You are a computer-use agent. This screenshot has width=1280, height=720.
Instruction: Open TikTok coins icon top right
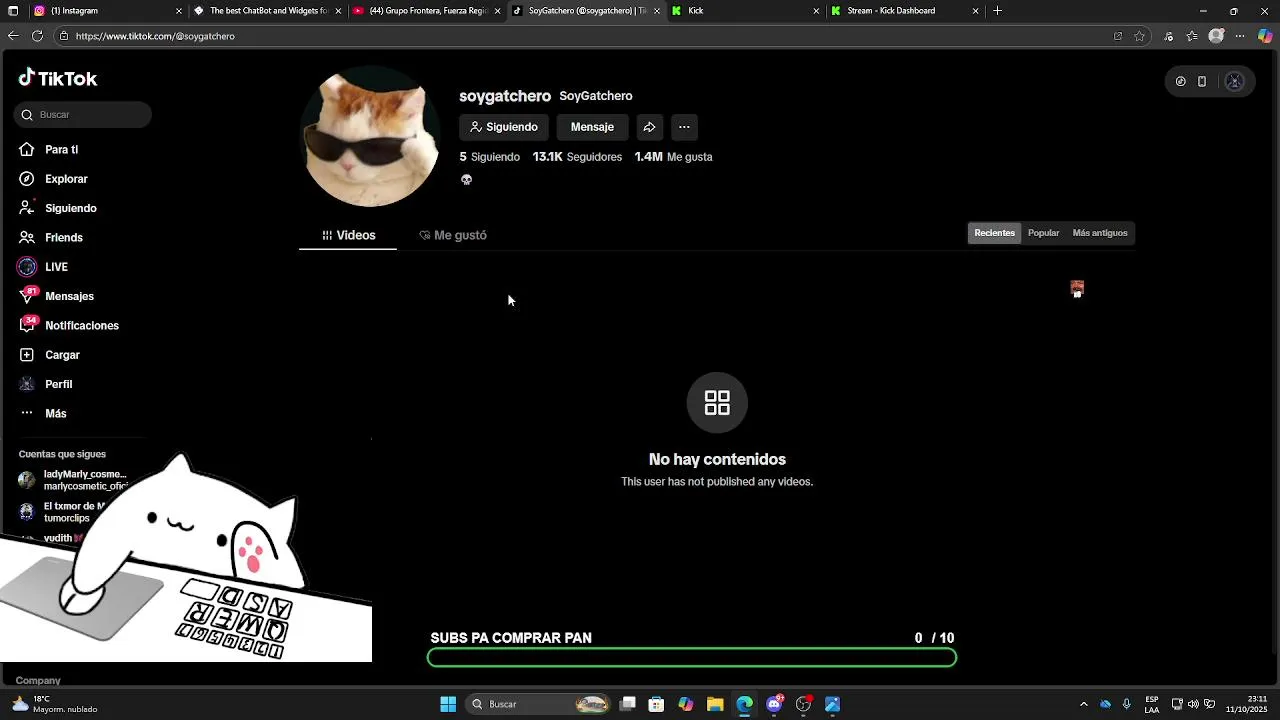[x=1180, y=82]
